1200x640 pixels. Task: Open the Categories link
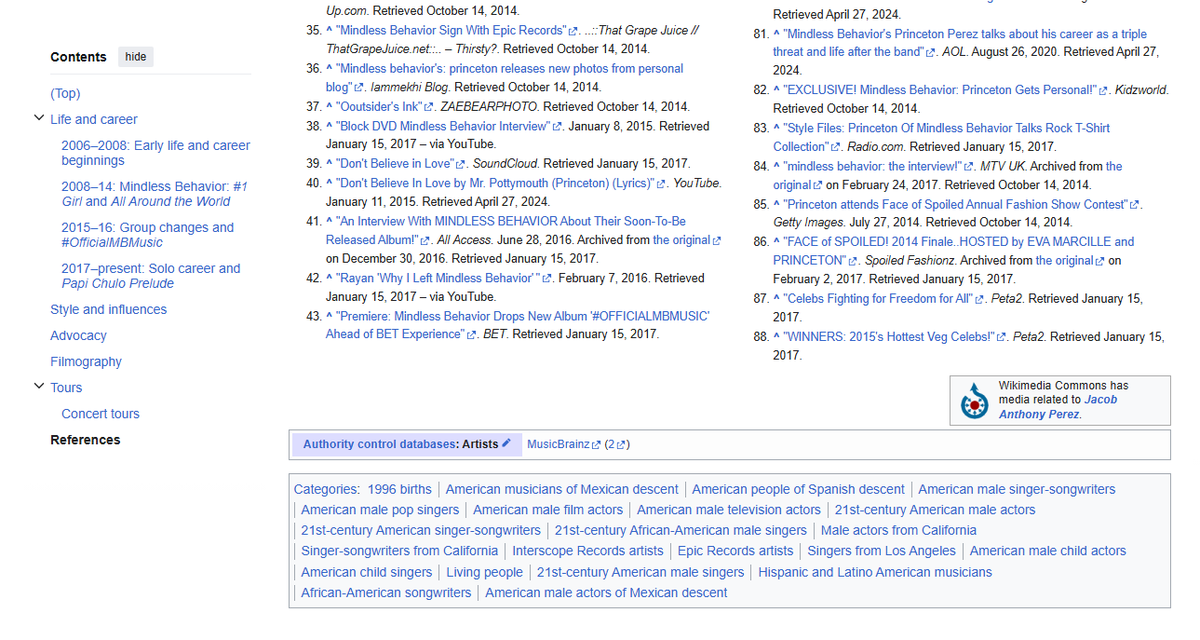click(325, 490)
